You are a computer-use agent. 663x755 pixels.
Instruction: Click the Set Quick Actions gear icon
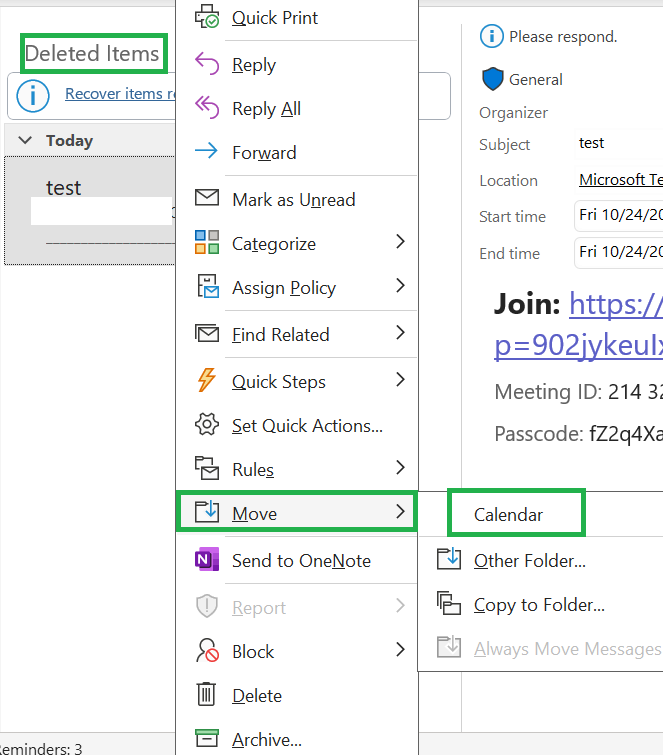pos(207,424)
